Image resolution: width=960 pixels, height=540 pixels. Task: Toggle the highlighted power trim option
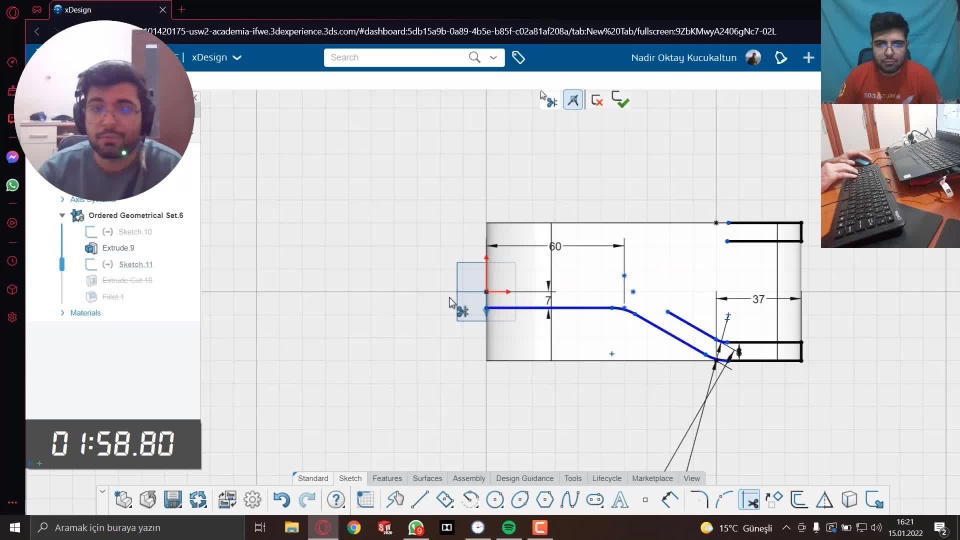(x=573, y=100)
